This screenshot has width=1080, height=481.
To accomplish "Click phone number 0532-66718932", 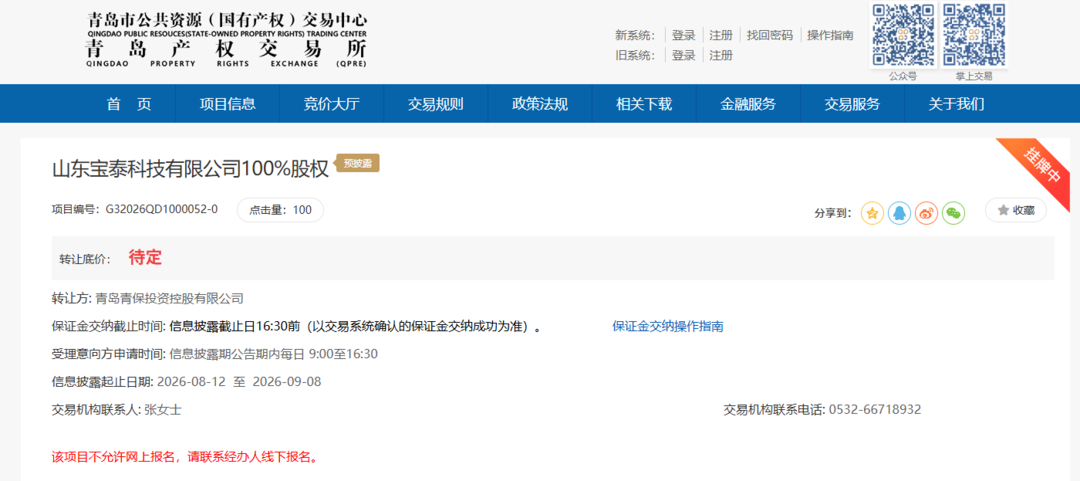I will click(875, 410).
